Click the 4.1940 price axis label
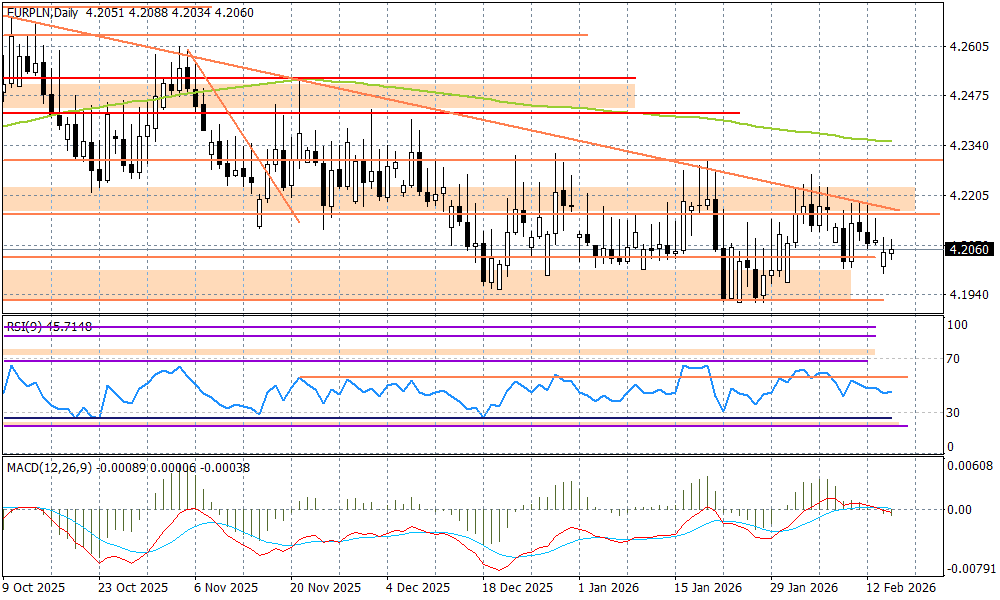This screenshot has height=600, width=1000. click(x=967, y=296)
